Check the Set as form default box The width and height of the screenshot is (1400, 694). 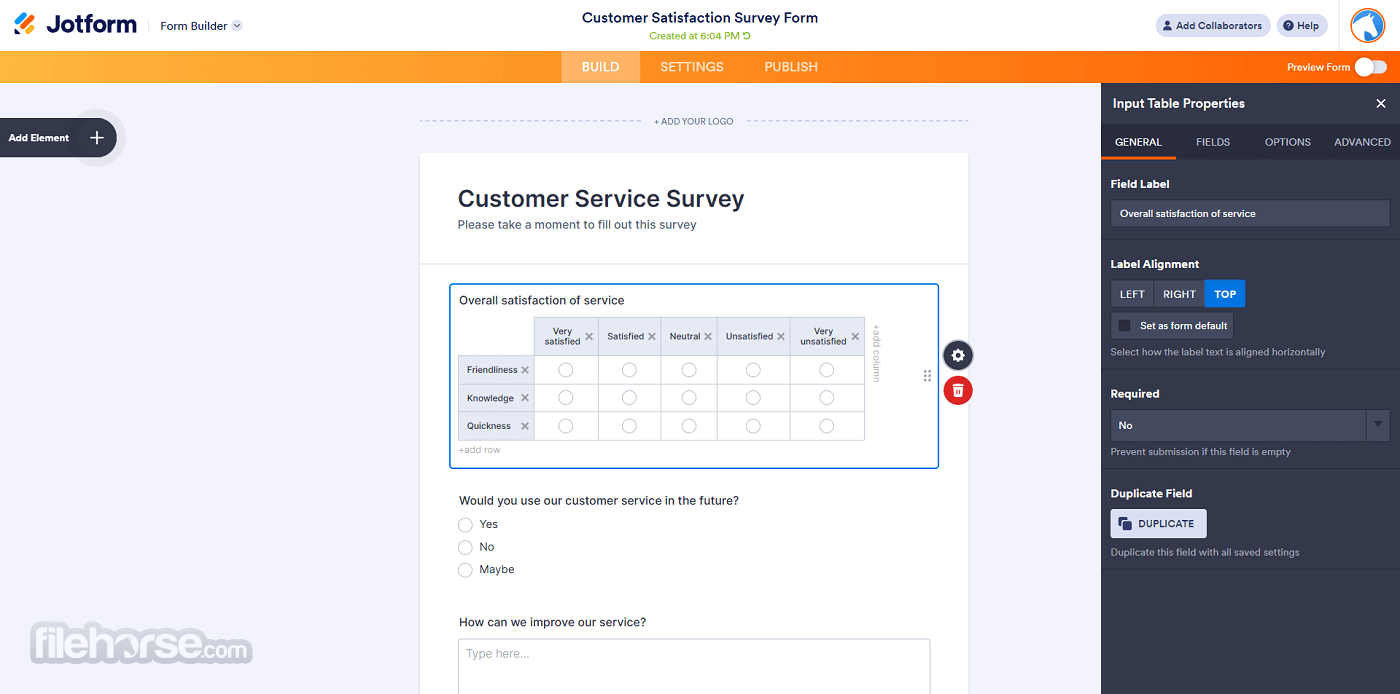click(1124, 326)
